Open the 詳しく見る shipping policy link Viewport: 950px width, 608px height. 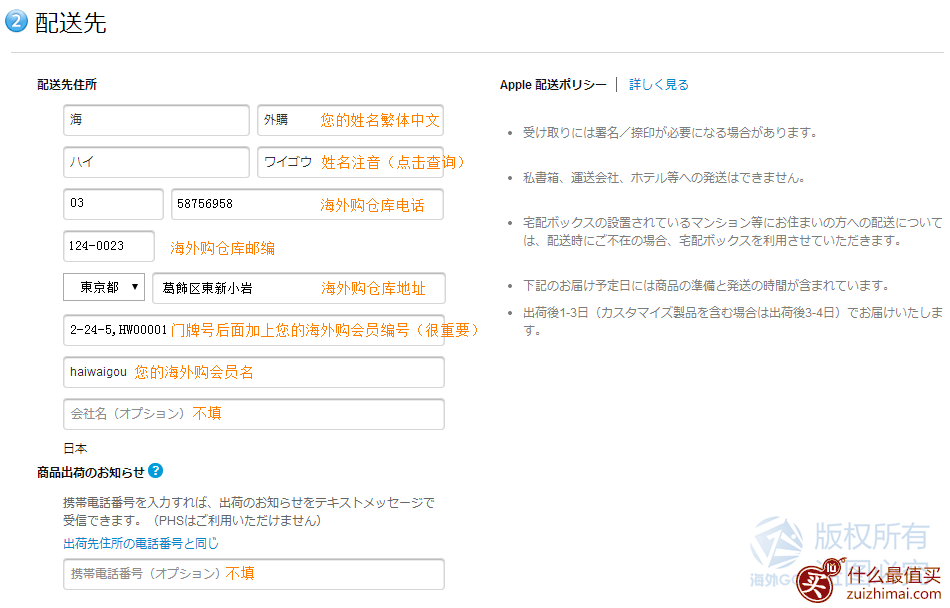click(x=659, y=85)
